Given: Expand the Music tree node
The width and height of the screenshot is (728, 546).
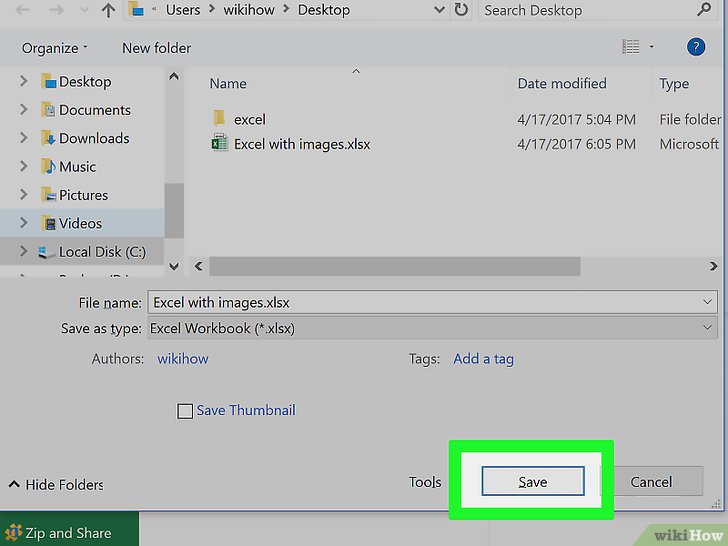Looking at the screenshot, I should click(24, 167).
